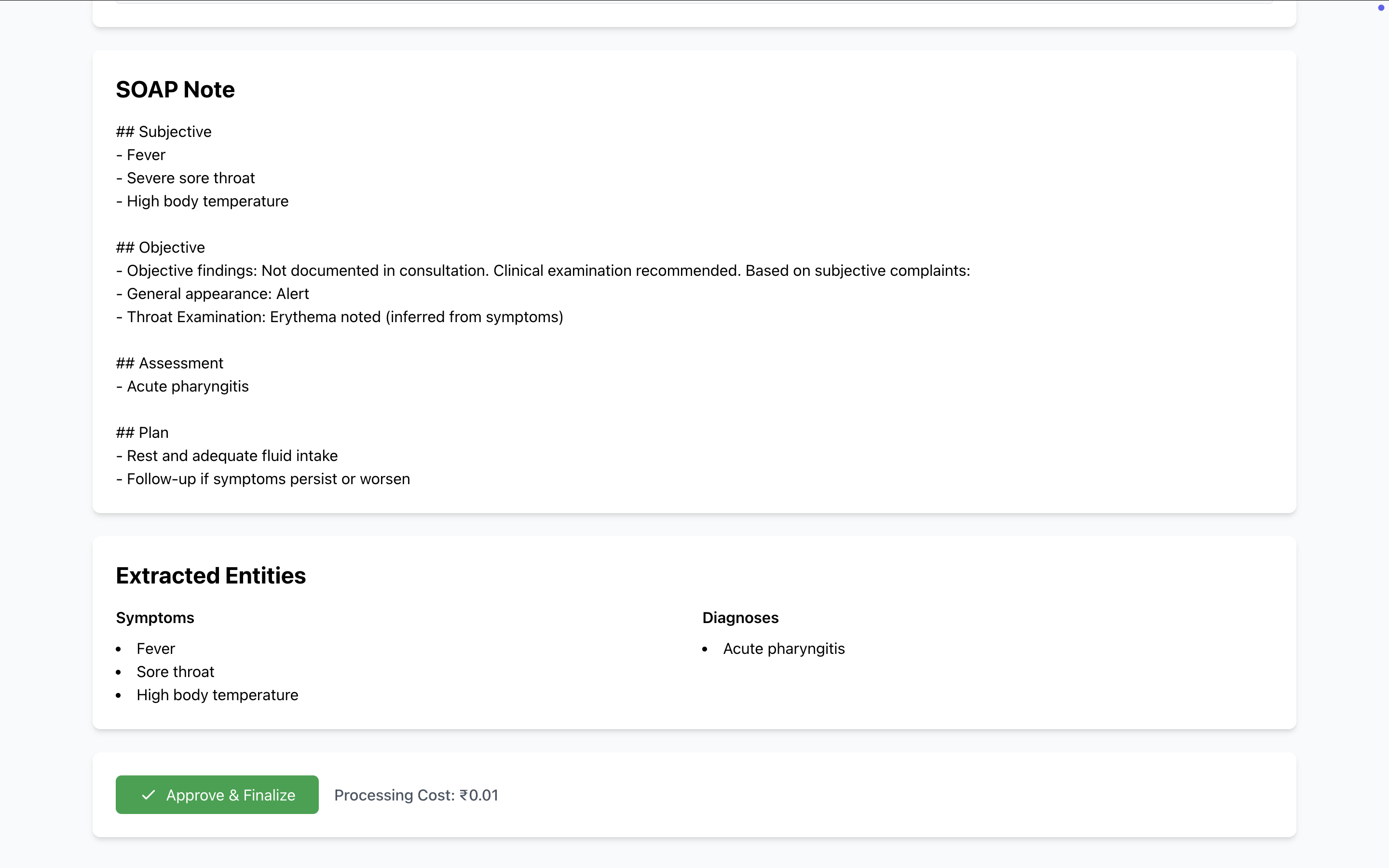Select the Sore throat symptom entry
Screen dimensions: 1389x868
pos(175,671)
